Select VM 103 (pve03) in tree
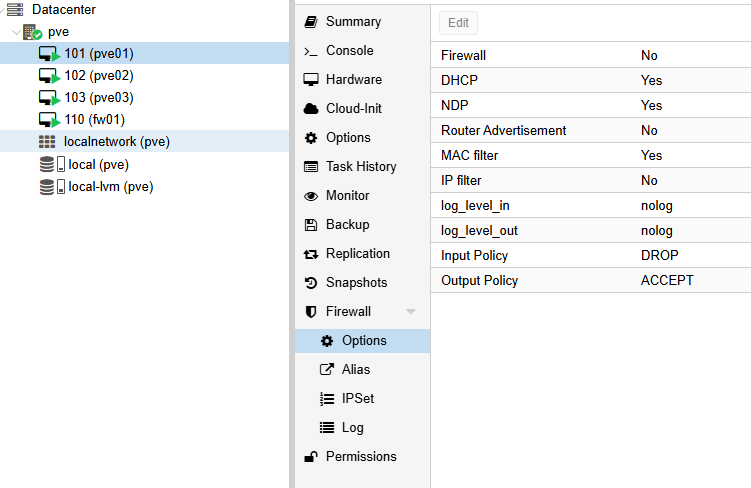Viewport: 751px width, 488px height. click(x=144, y=98)
